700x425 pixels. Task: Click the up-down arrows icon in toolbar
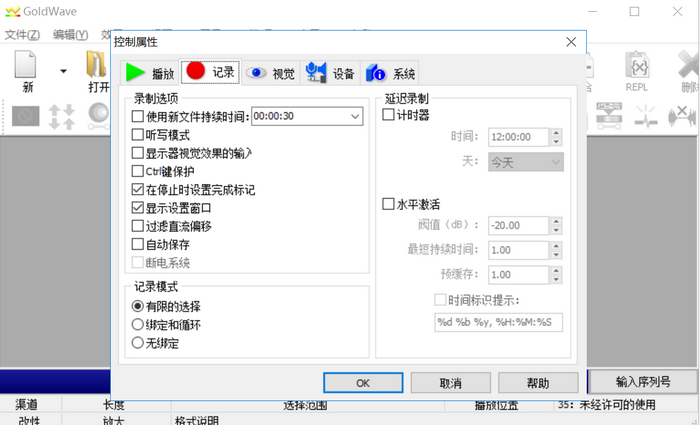(x=62, y=117)
